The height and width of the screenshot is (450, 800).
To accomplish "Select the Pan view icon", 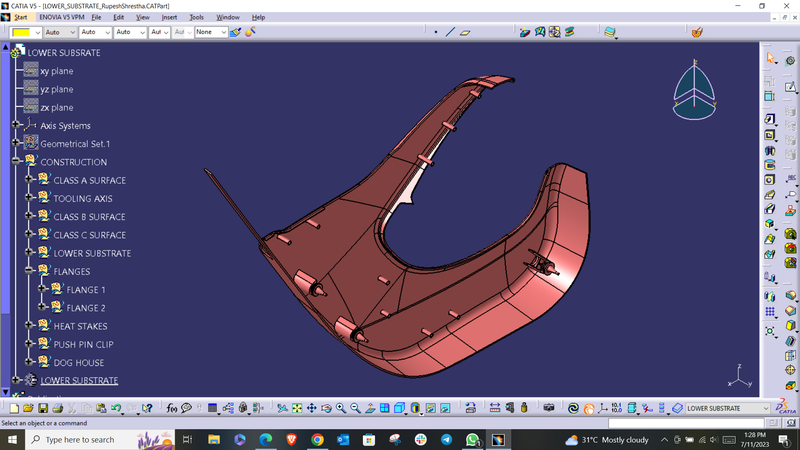I will (311, 408).
